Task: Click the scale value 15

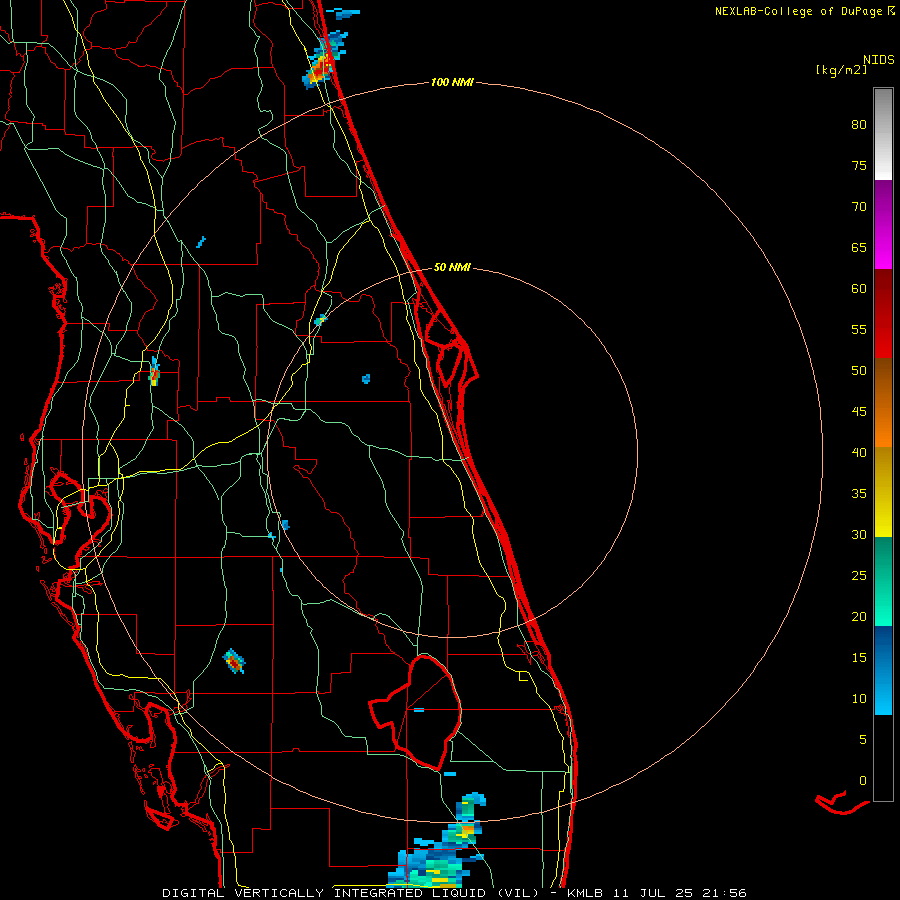Action: pyautogui.click(x=859, y=658)
